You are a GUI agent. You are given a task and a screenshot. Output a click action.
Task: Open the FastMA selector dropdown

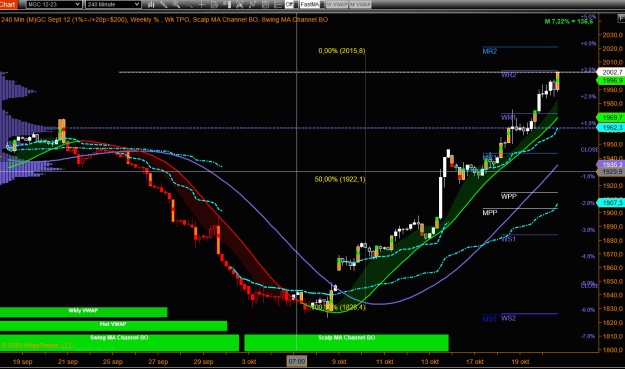(x=312, y=4)
